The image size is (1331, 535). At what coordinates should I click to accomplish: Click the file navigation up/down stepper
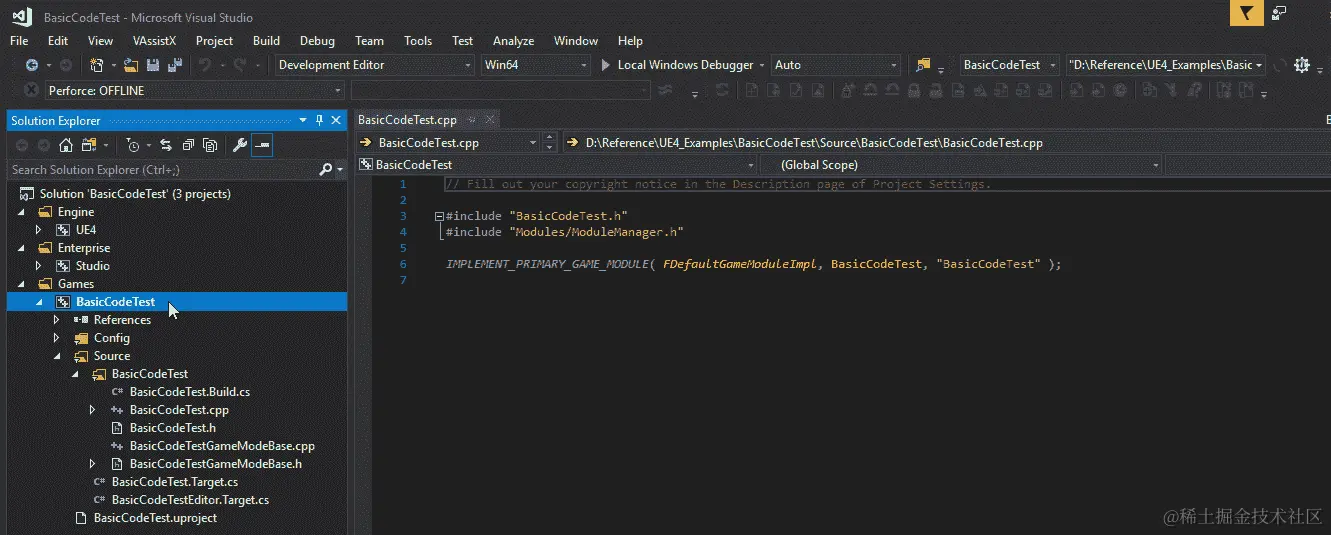pyautogui.click(x=550, y=142)
